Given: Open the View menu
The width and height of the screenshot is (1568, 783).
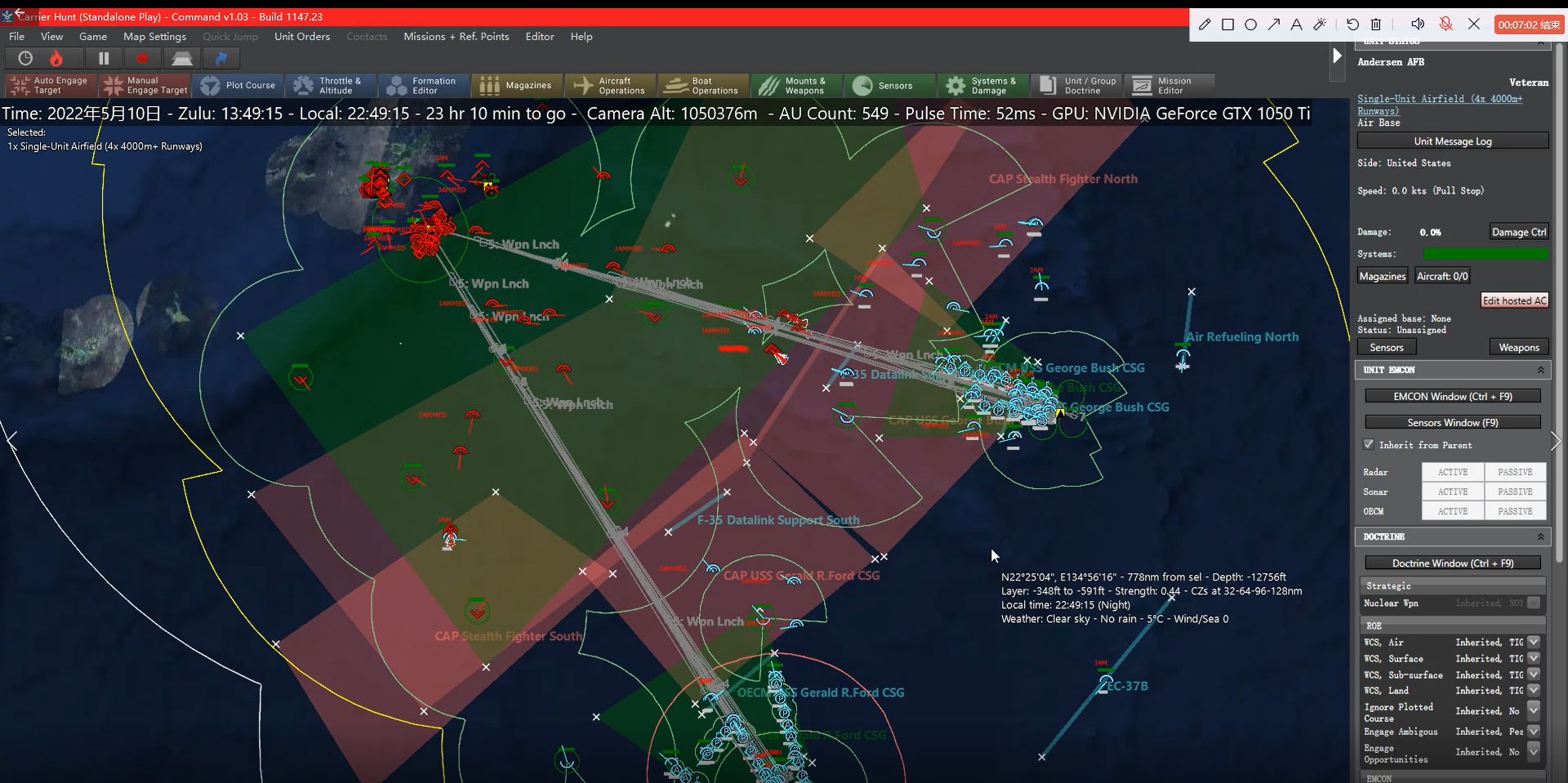Looking at the screenshot, I should pos(51,37).
